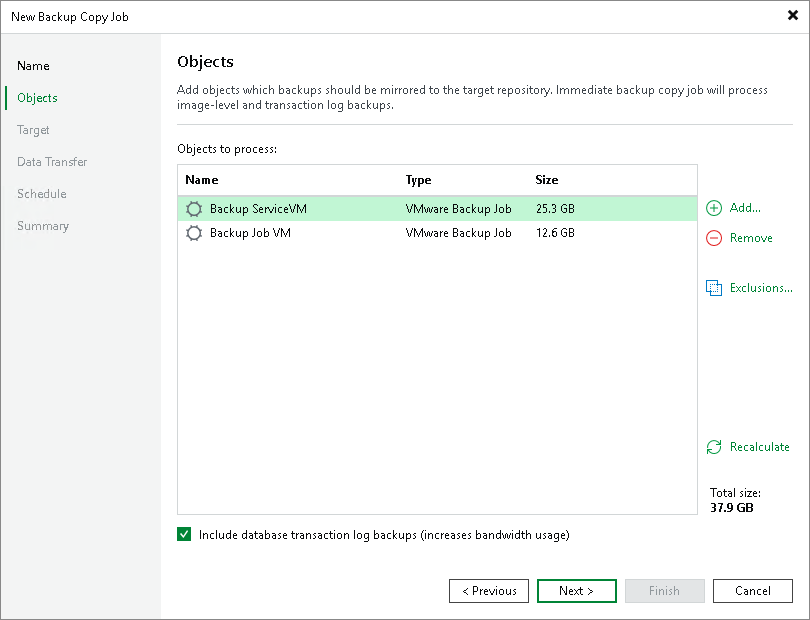
Task: Open the Data Transfer wizard step
Action: tap(52, 162)
